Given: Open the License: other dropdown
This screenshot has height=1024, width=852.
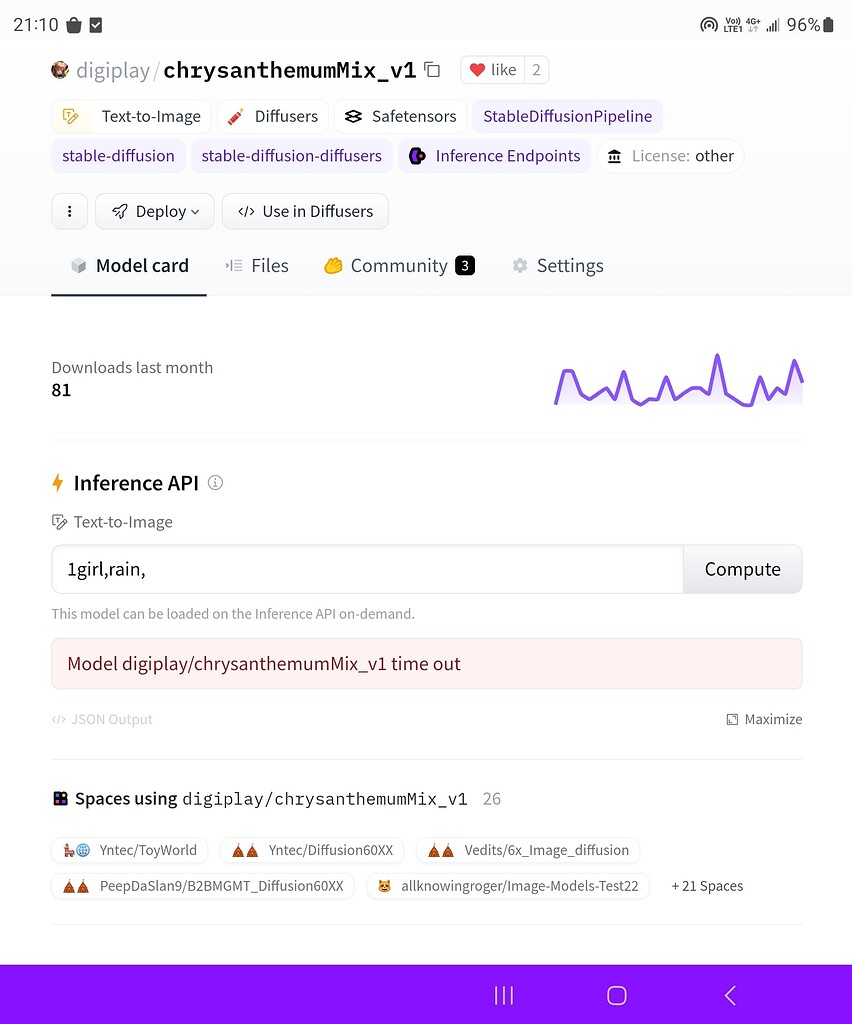Looking at the screenshot, I should (x=670, y=156).
